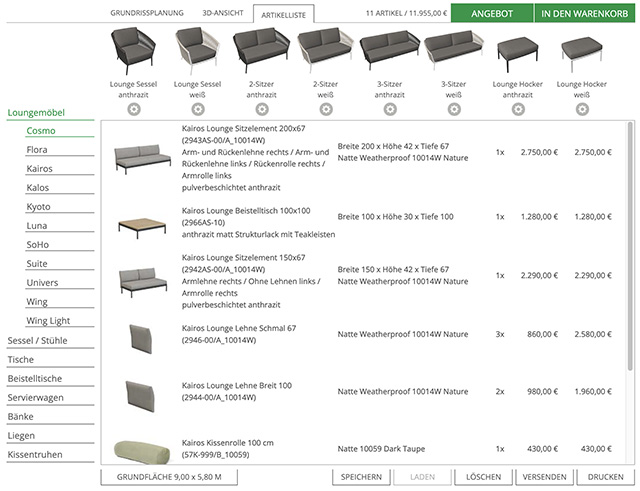This screenshot has height=491, width=640.
Task: Open gear options for Lounge Hocker anthrazit
Action: (x=518, y=108)
